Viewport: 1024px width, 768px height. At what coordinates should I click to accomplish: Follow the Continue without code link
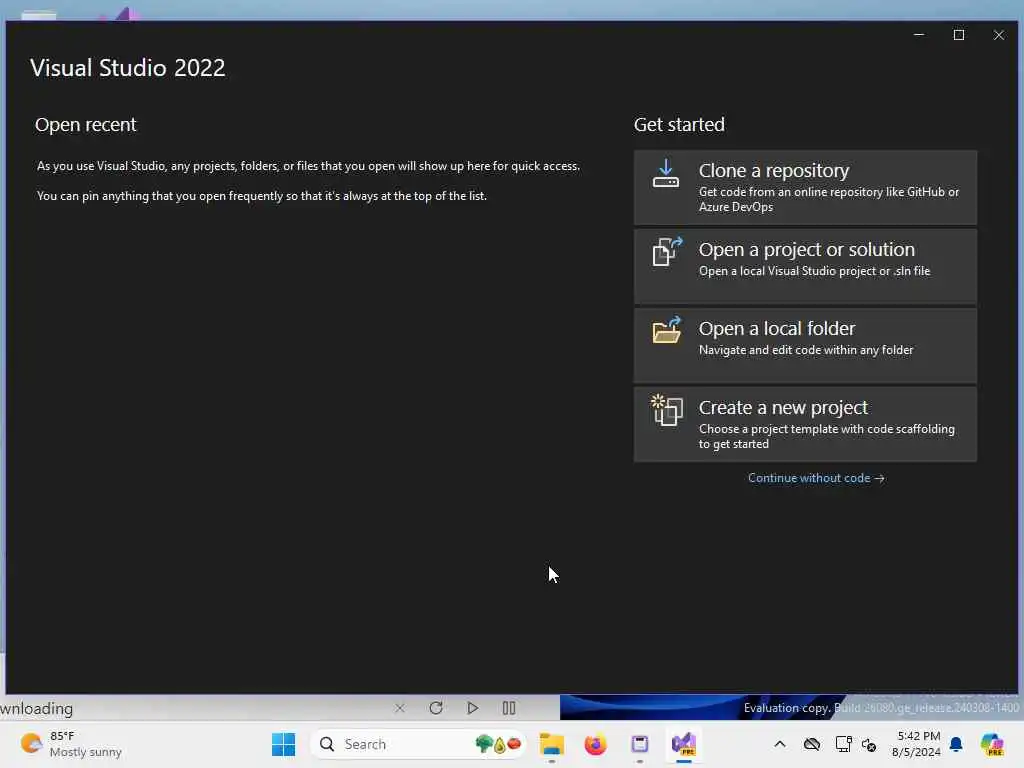[816, 478]
